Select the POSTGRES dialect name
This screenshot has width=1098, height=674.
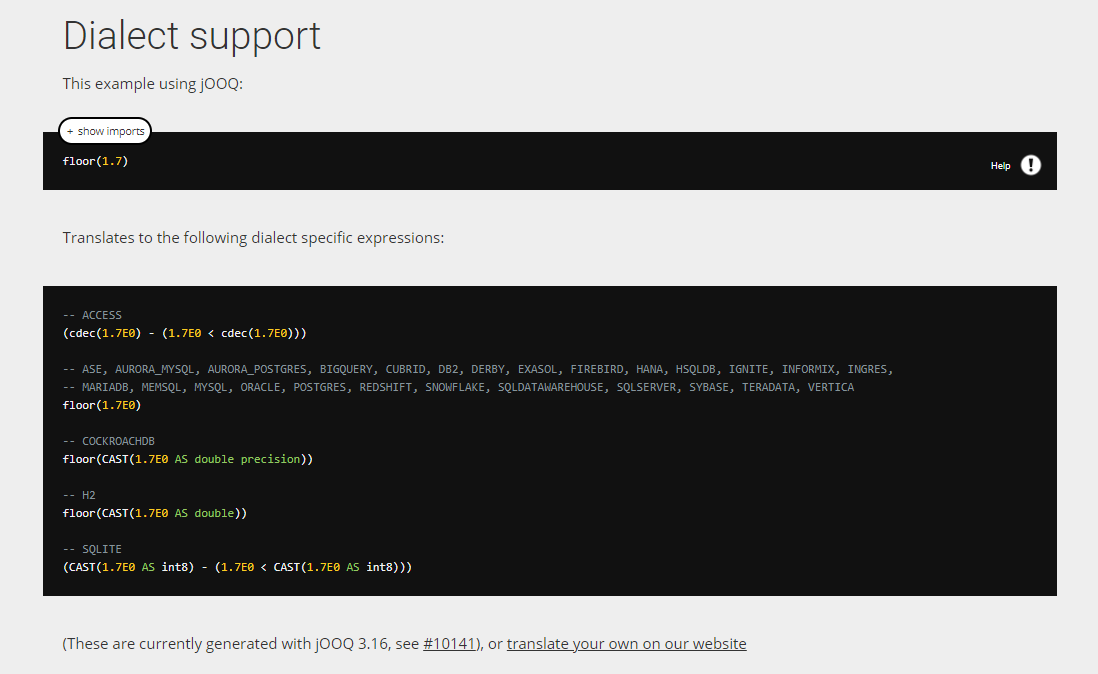point(320,386)
